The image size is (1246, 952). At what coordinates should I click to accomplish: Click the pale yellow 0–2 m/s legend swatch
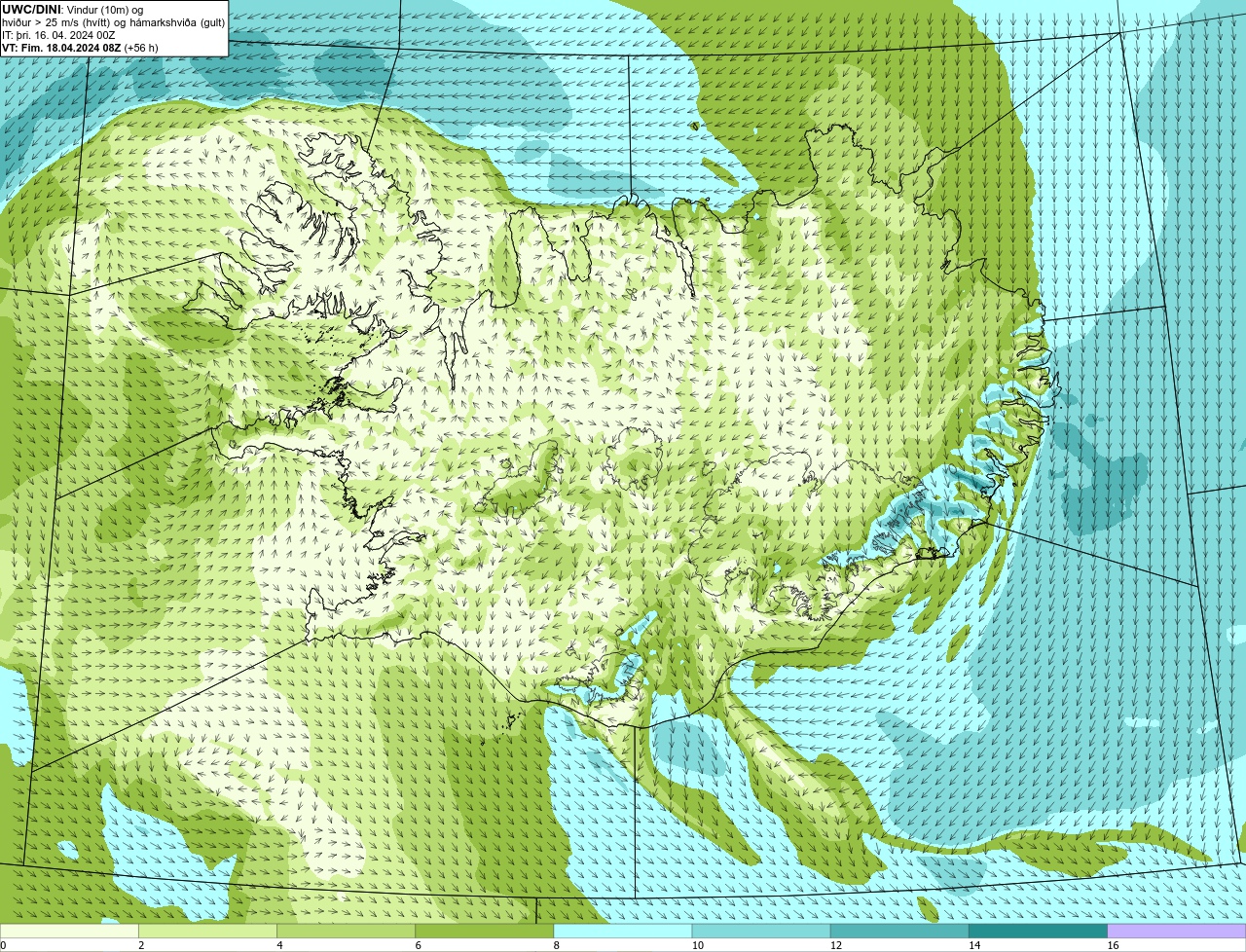(x=69, y=932)
